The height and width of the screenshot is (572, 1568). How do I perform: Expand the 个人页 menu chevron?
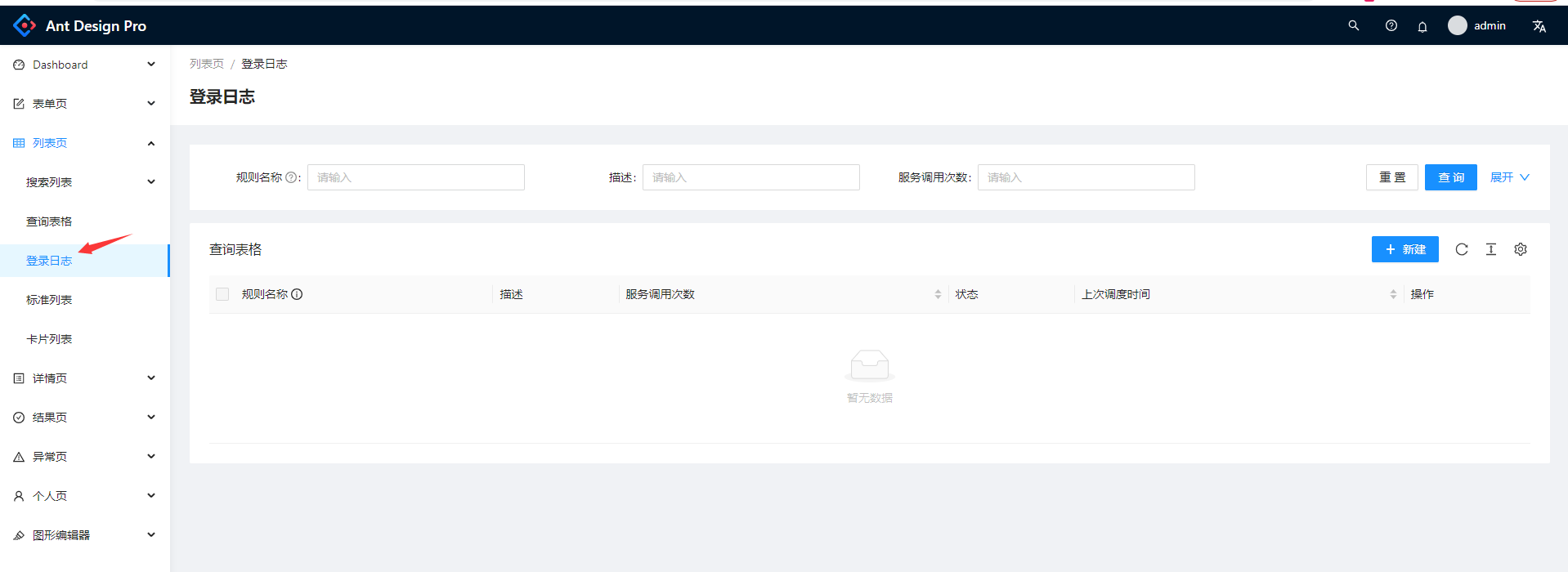(x=151, y=496)
